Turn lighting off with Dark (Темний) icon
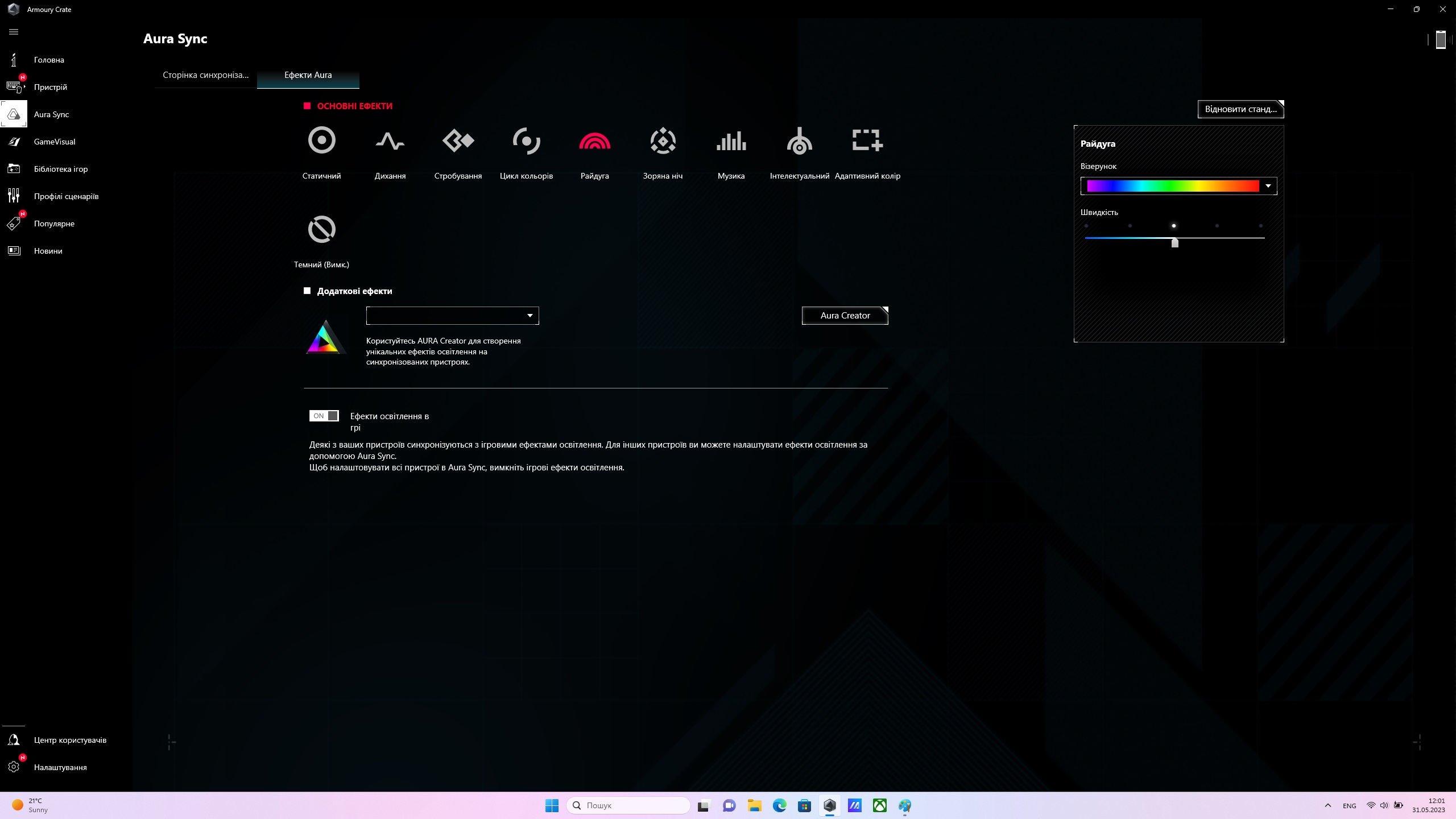This screenshot has height=819, width=1456. point(321,229)
